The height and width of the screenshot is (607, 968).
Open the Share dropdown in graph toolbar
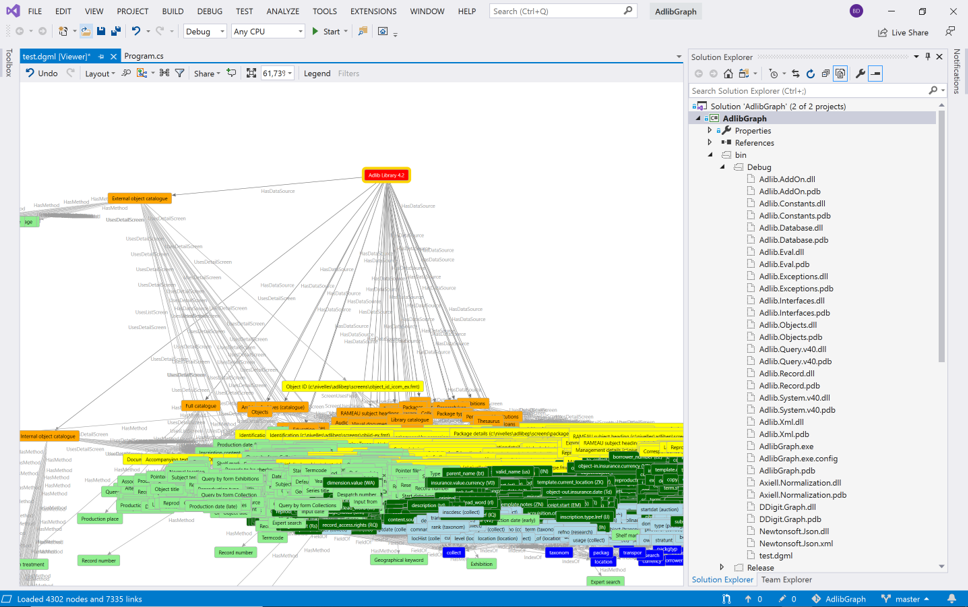(x=207, y=73)
